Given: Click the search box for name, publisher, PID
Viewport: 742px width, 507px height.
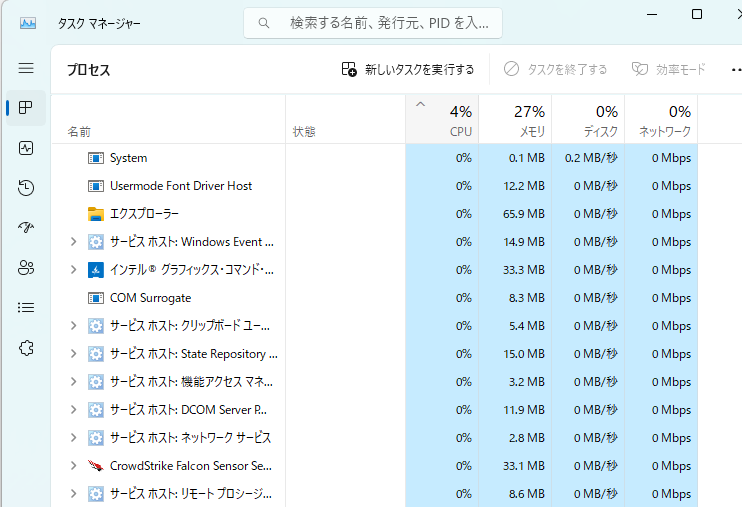Looking at the screenshot, I should (373, 23).
